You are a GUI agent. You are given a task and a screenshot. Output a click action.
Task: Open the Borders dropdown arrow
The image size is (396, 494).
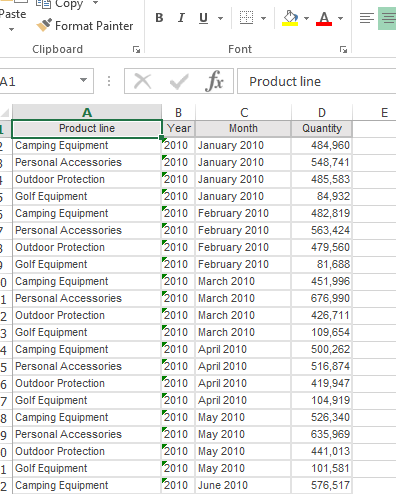click(263, 18)
